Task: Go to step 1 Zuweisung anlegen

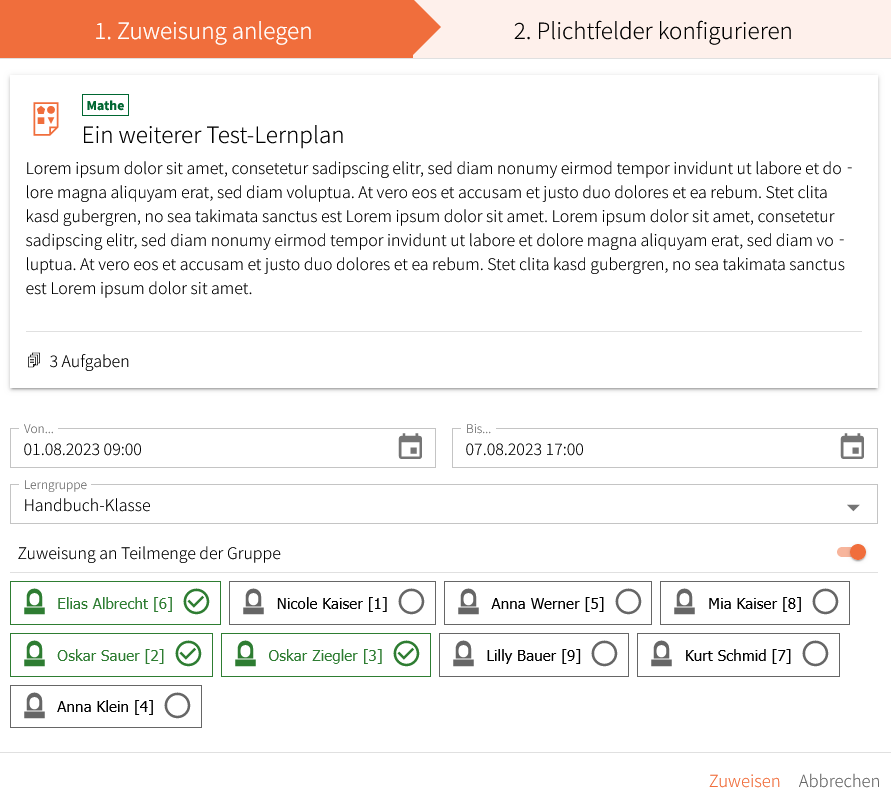Action: point(203,31)
